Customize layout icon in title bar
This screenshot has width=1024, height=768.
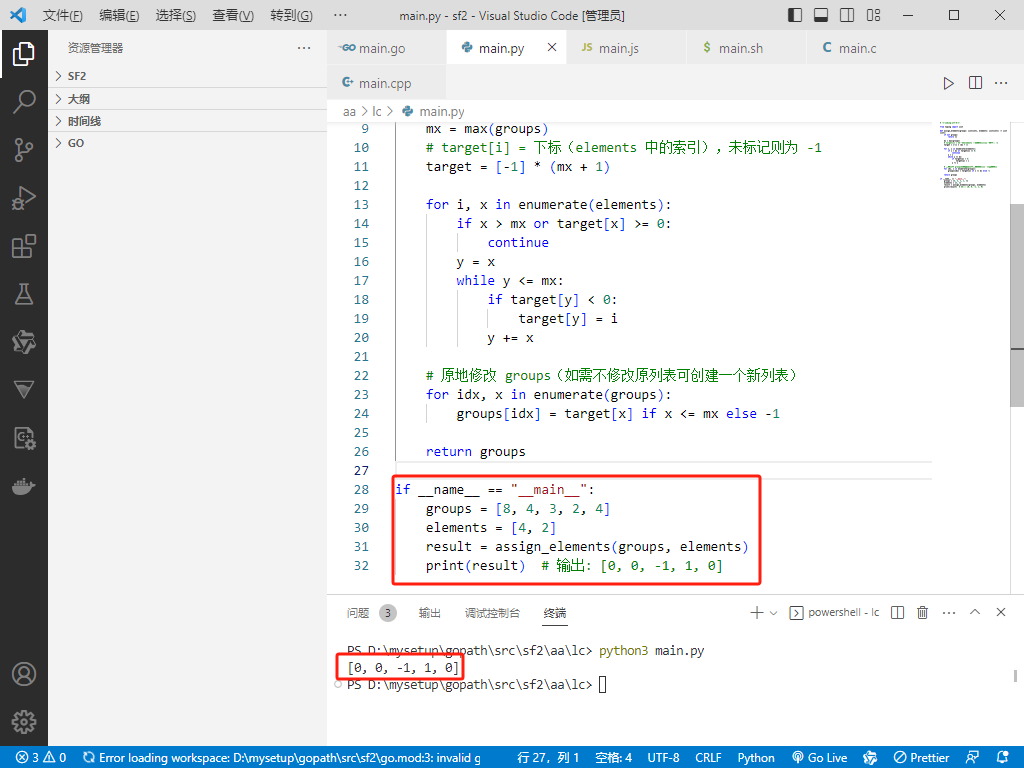click(873, 15)
